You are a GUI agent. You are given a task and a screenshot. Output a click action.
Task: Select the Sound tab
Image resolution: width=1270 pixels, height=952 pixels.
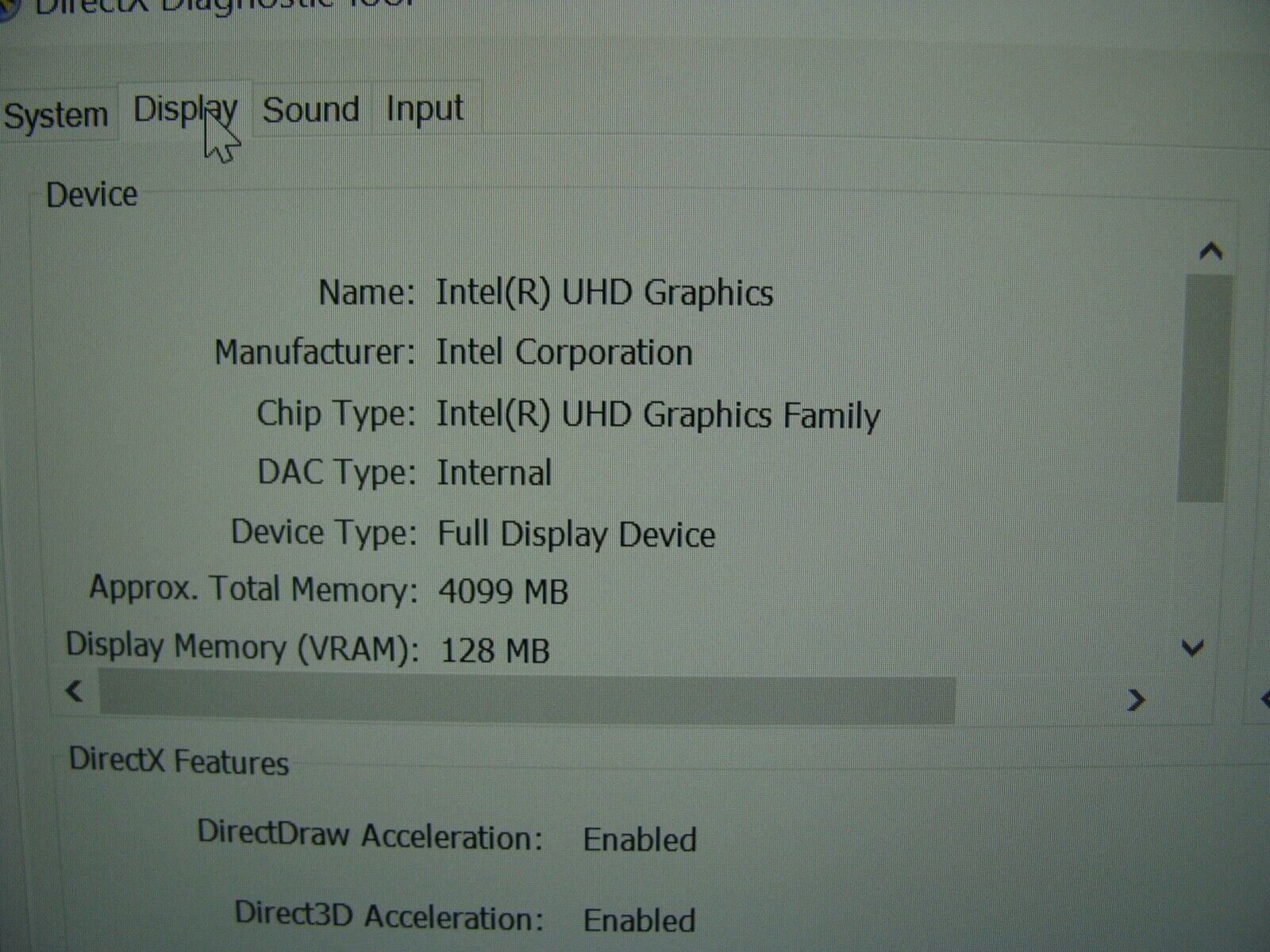coord(310,109)
